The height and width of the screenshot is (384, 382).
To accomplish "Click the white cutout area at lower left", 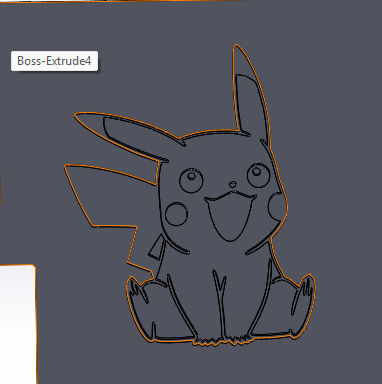I will [x=17, y=323].
